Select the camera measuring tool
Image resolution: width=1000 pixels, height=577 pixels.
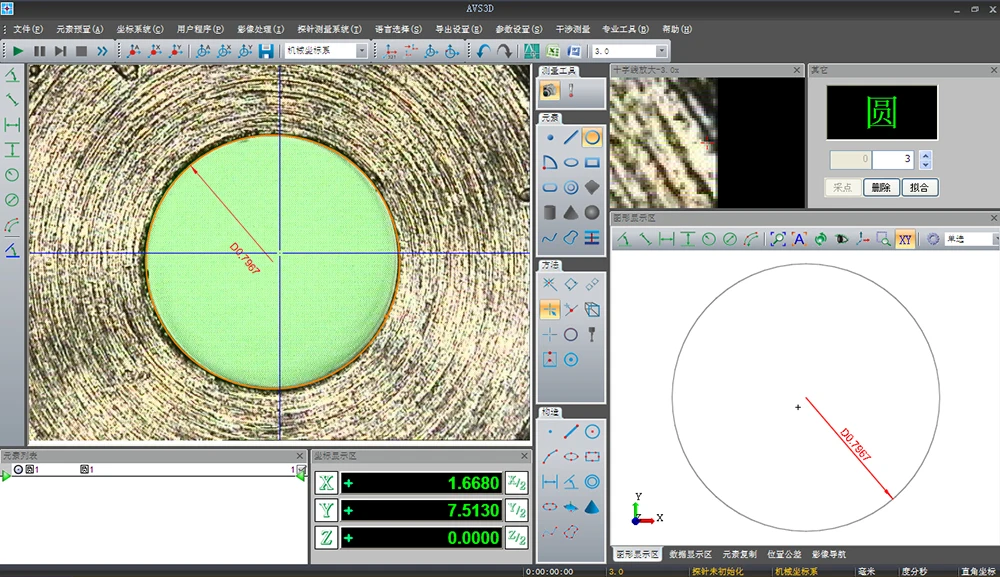pyautogui.click(x=550, y=91)
